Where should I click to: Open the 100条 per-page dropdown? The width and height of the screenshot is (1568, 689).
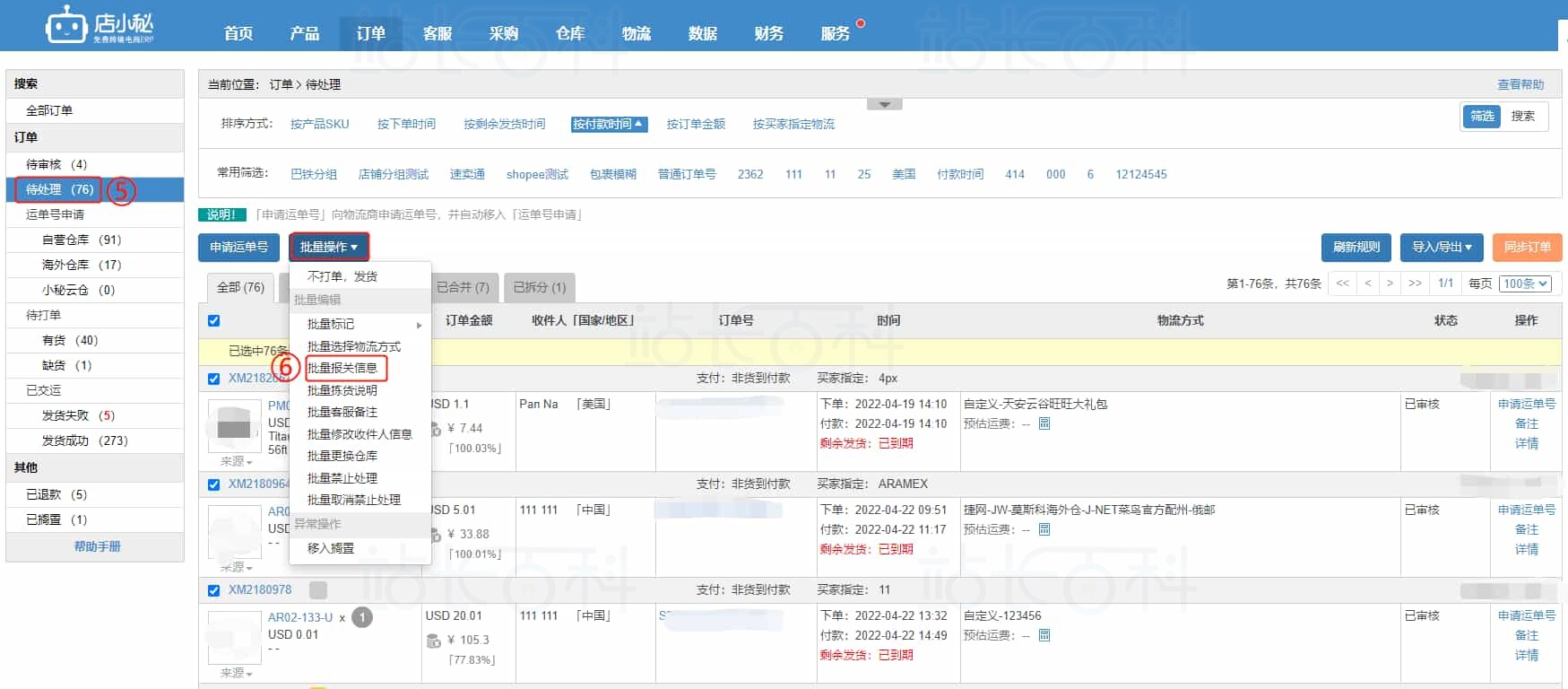1525,283
